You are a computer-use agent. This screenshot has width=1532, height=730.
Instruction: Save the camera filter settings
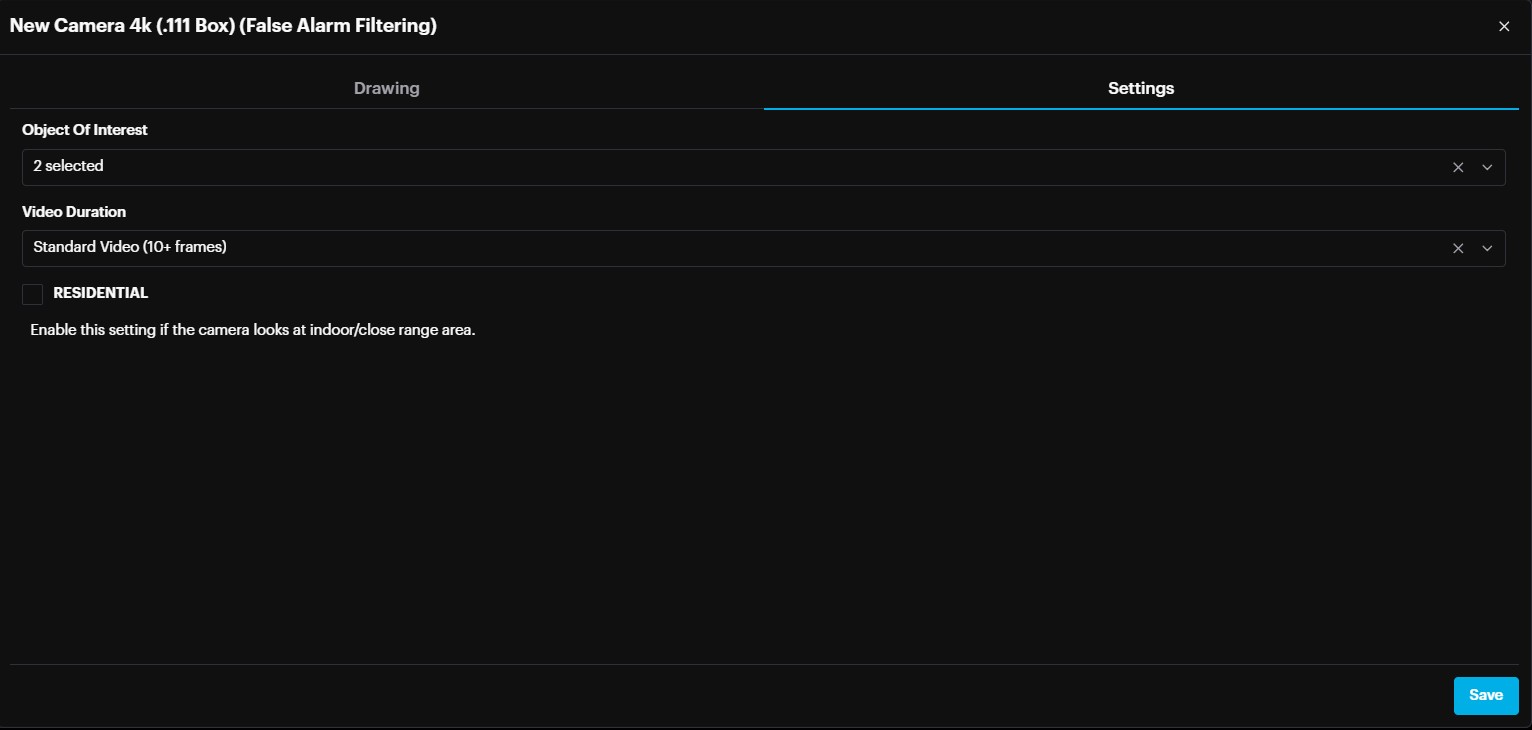[x=1485, y=695]
